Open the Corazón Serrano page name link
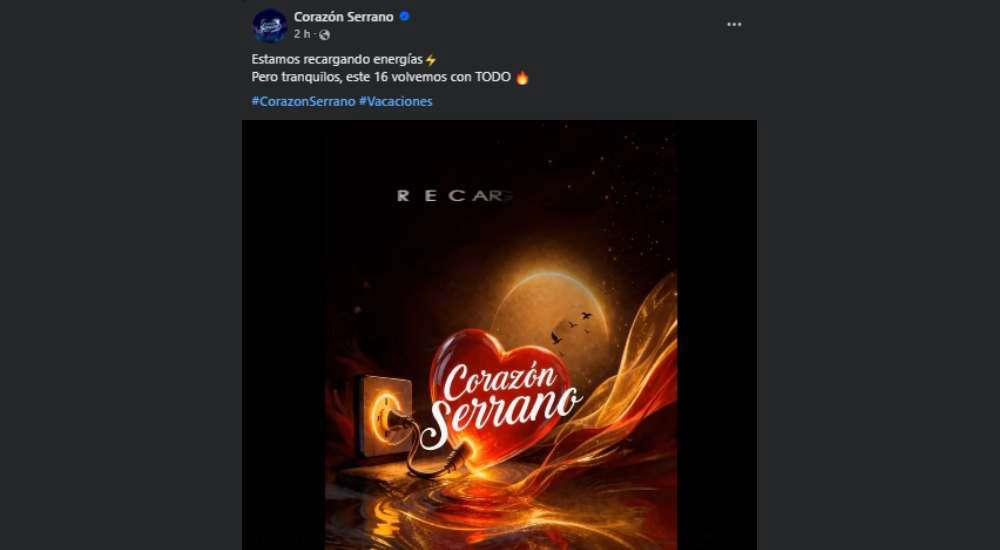 pyautogui.click(x=343, y=17)
